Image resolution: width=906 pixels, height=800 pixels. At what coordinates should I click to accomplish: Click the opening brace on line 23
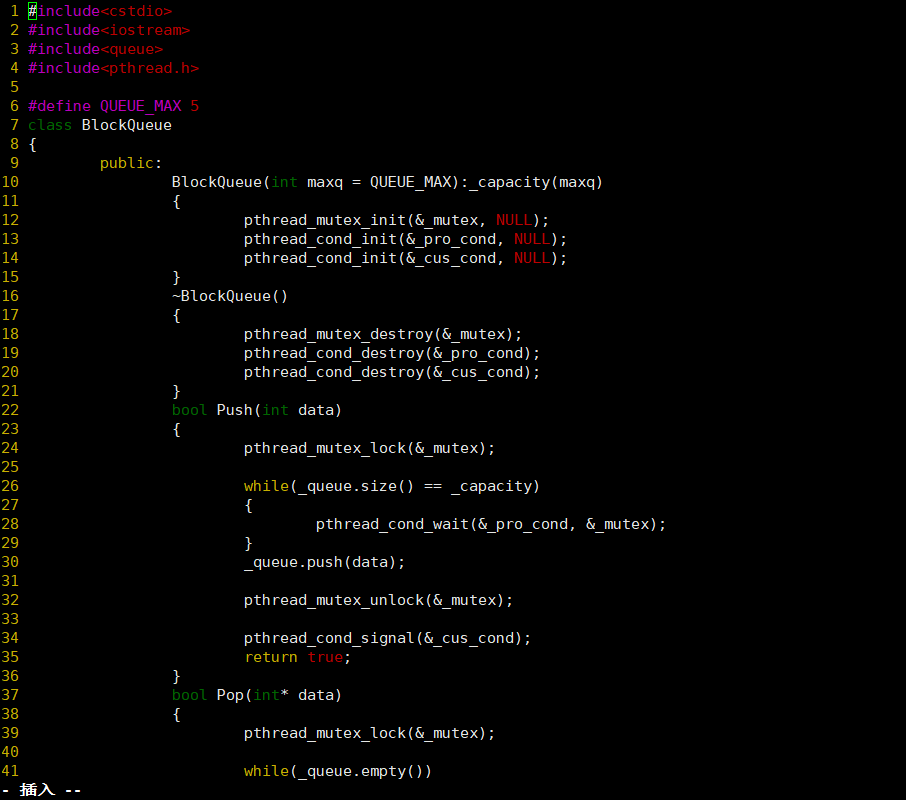click(176, 429)
